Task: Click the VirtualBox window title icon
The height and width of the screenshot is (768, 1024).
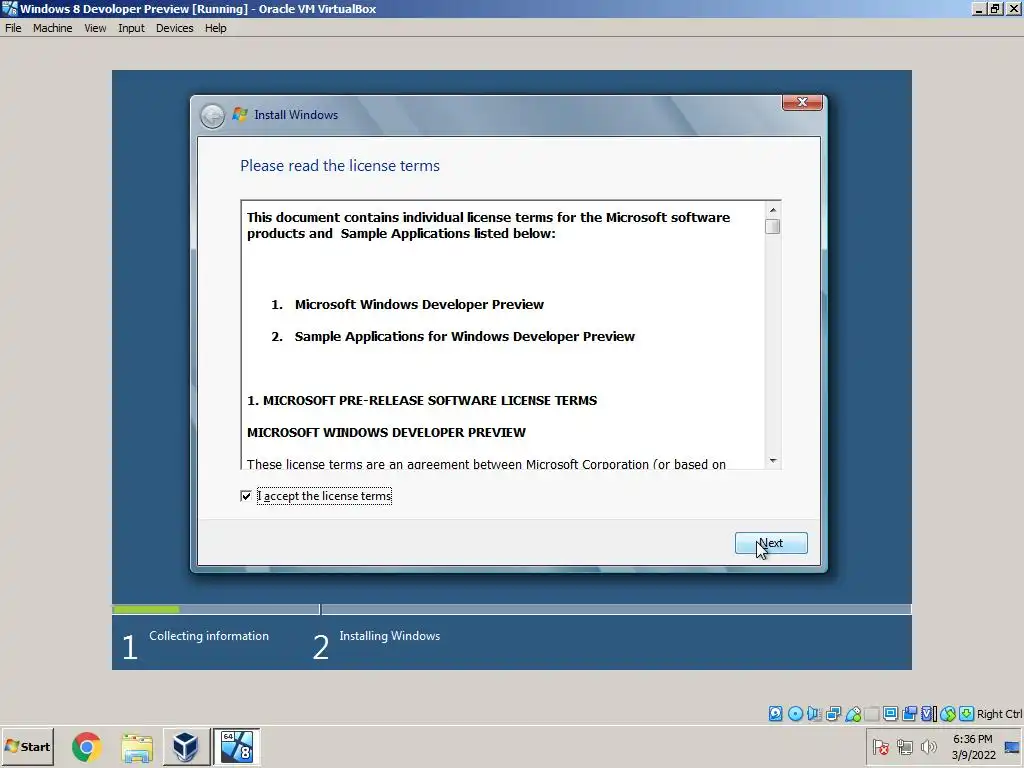Action: pos(9,8)
